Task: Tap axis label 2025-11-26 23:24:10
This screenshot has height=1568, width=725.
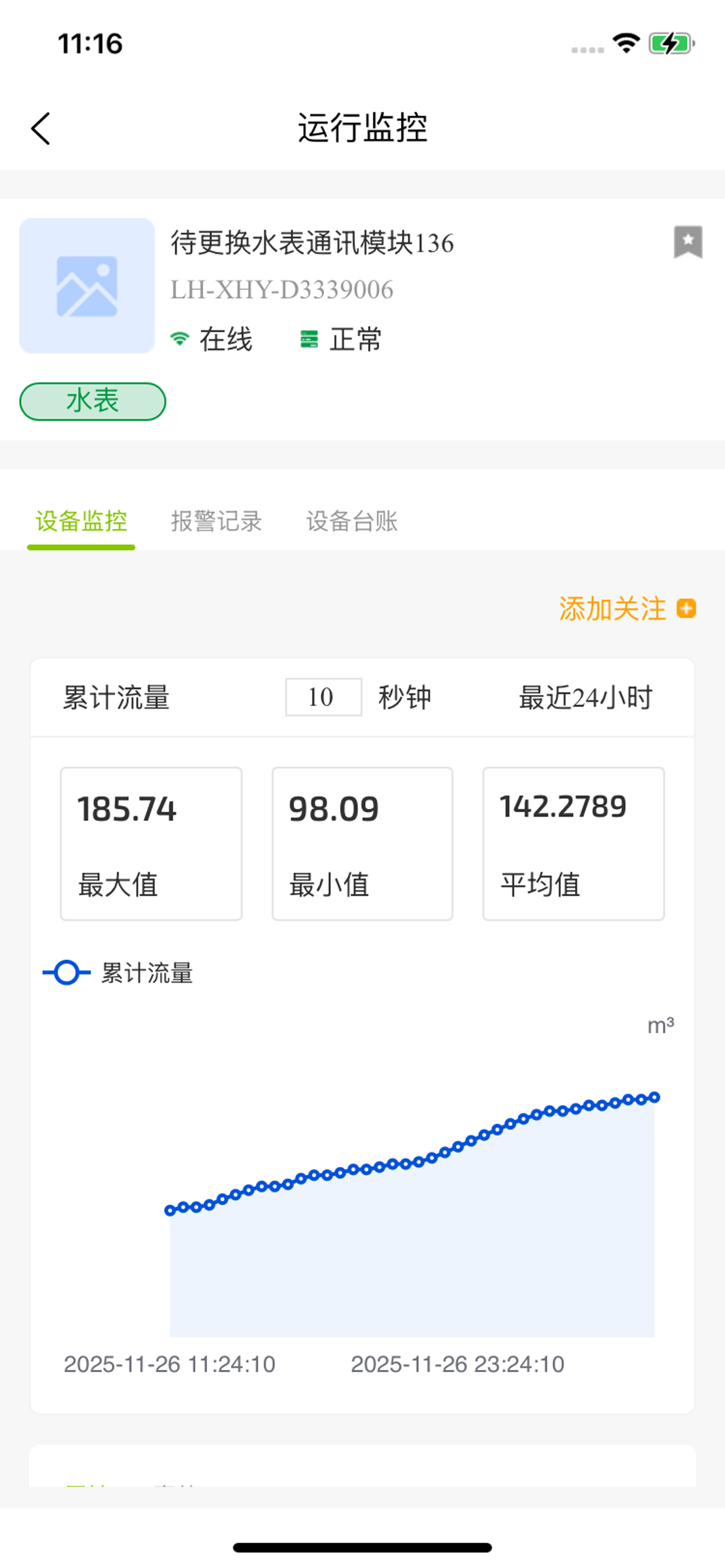Action: point(458,1364)
